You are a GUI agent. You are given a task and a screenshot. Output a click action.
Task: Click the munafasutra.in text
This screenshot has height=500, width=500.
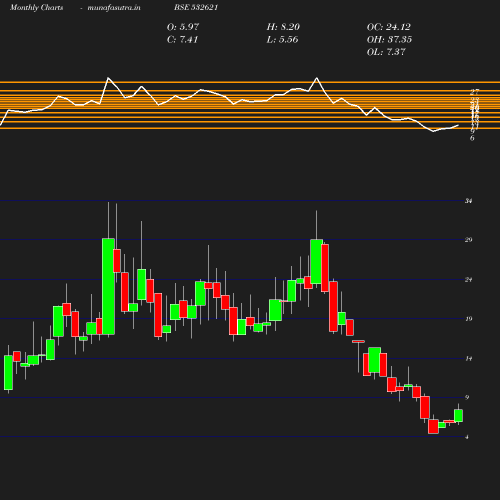[114, 7]
